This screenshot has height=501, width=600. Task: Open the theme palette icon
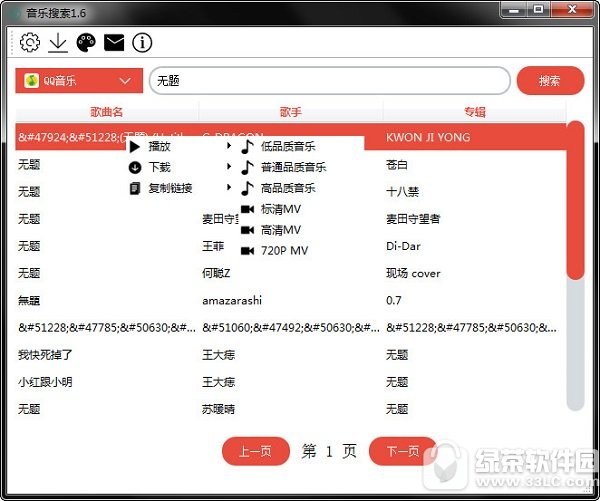86,42
